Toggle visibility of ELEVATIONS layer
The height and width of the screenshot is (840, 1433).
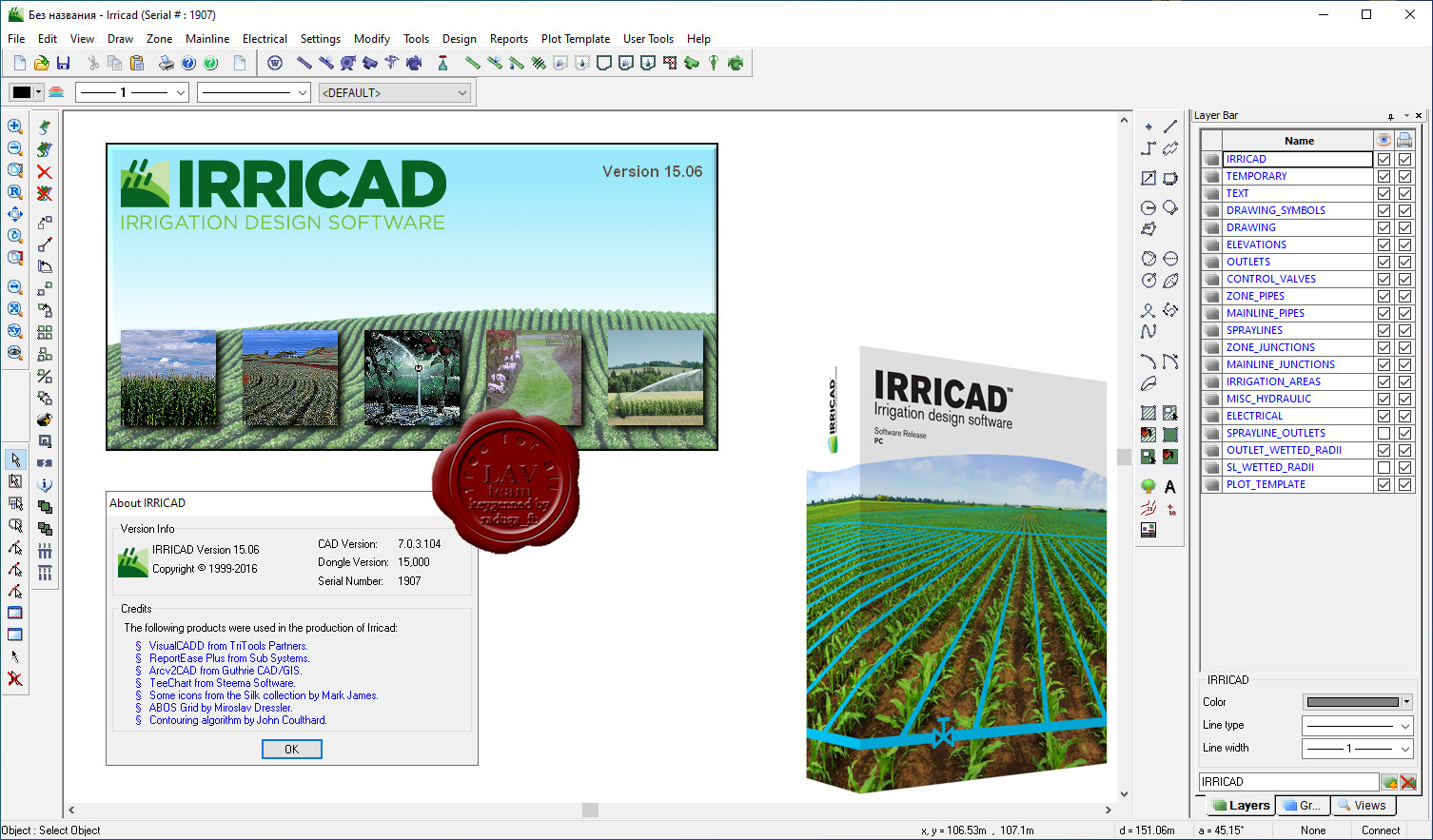click(1384, 244)
